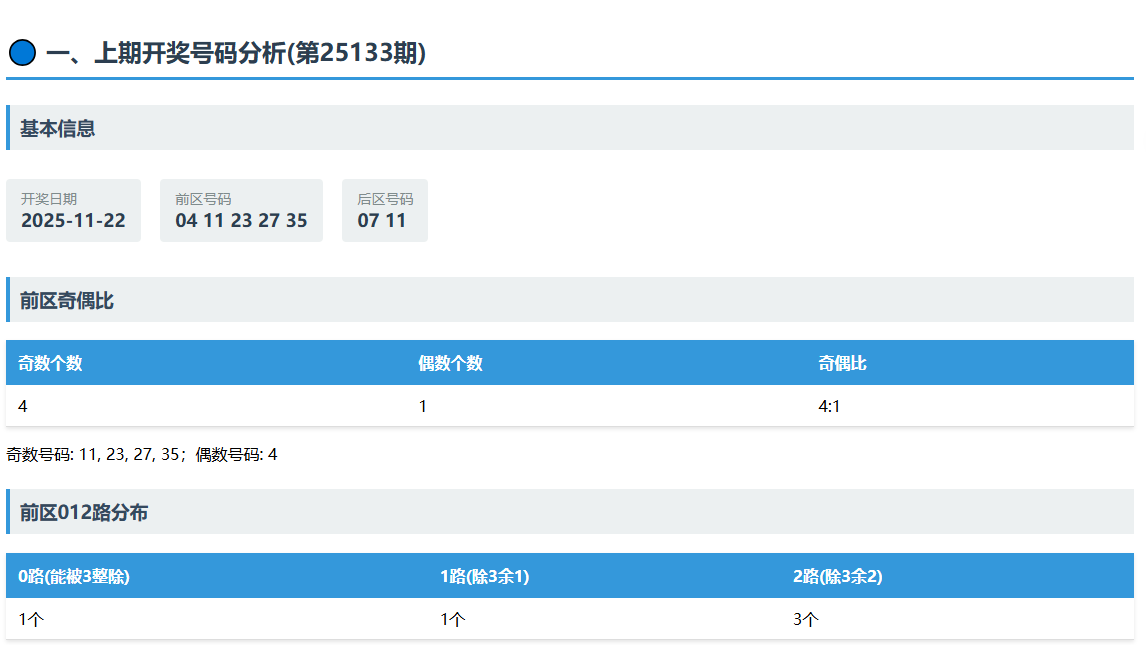Click the 前区号码 card with 04 11 23 27 35
Screen dimensions: 1146x645
tap(241, 211)
